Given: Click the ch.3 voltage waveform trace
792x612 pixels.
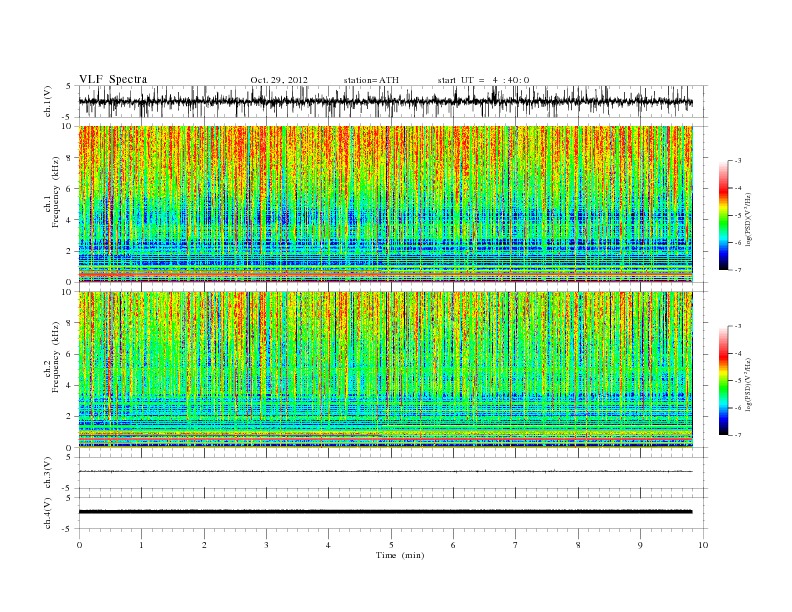Looking at the screenshot, I should pos(385,472).
